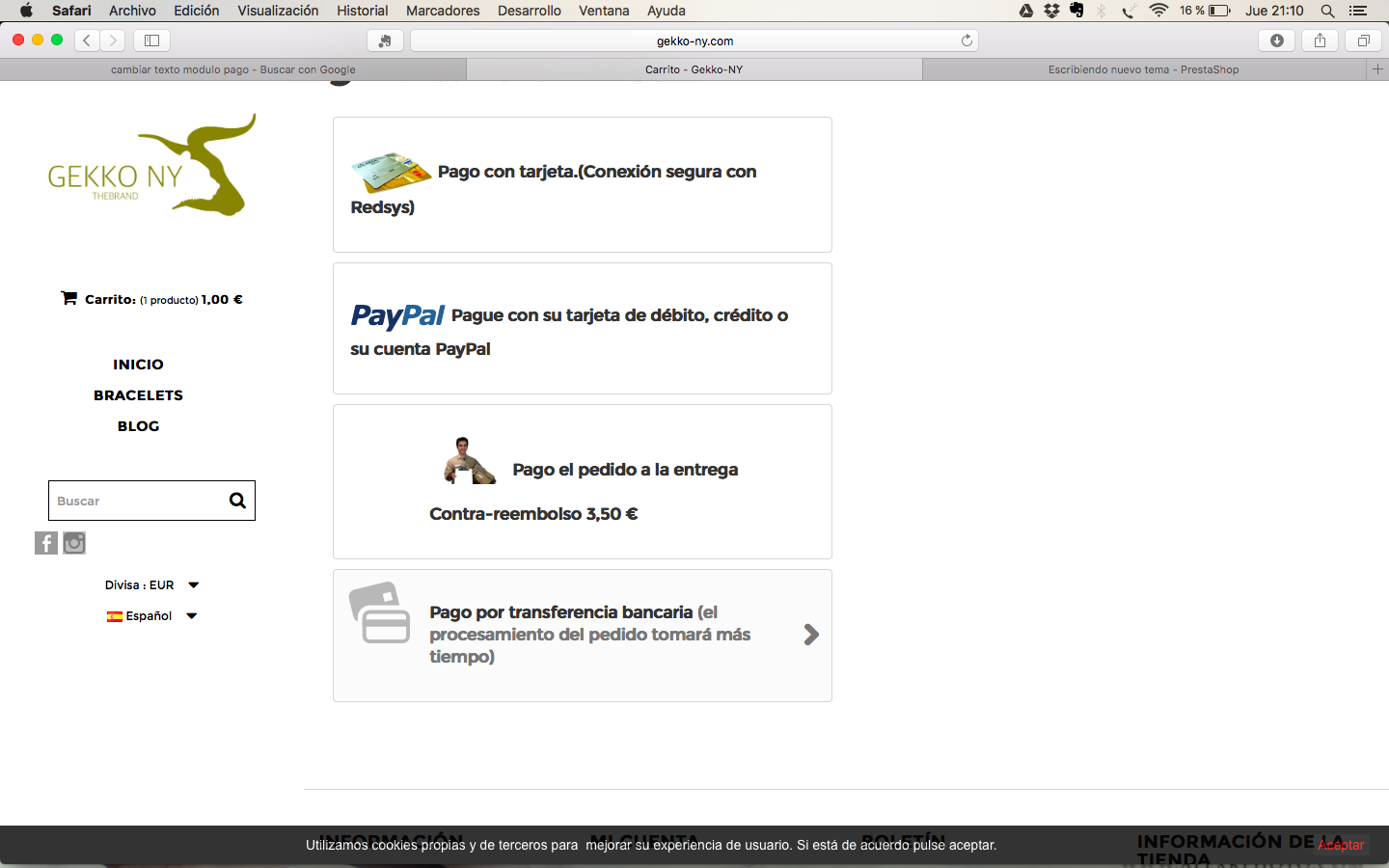Click the bank transfer card icon

380,612
